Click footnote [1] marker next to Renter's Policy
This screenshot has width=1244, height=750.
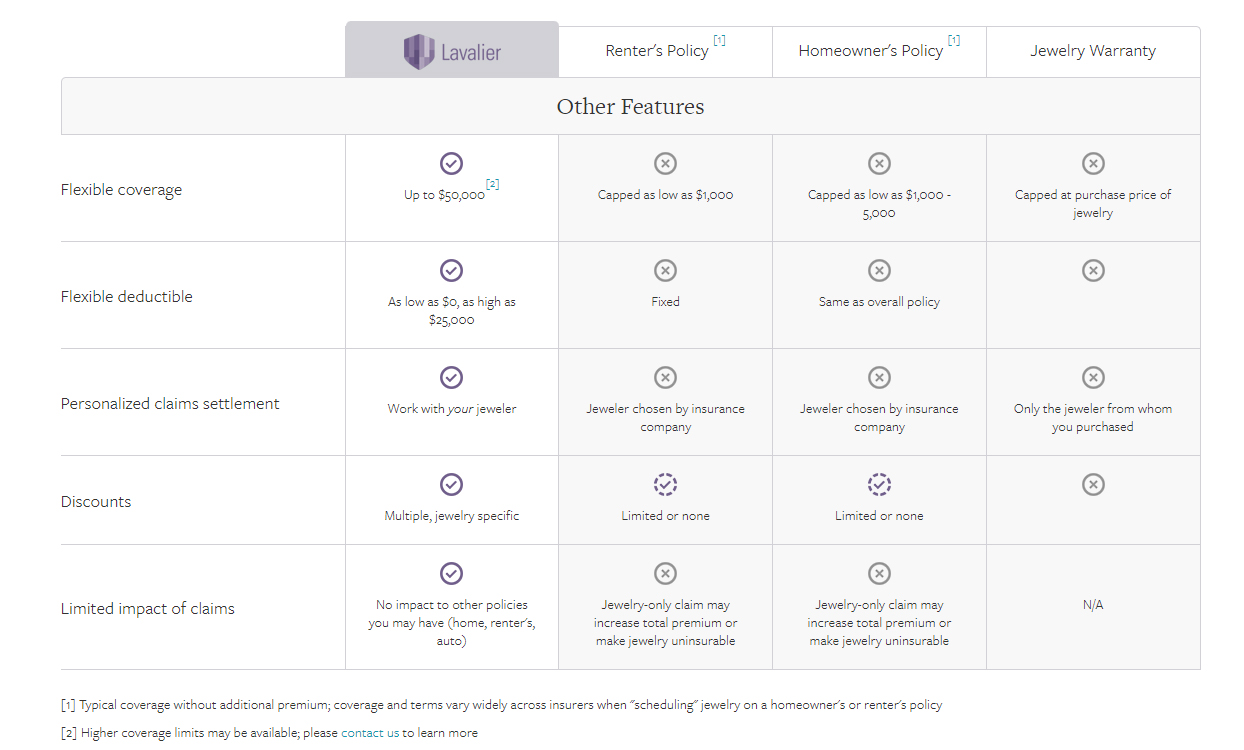[719, 40]
